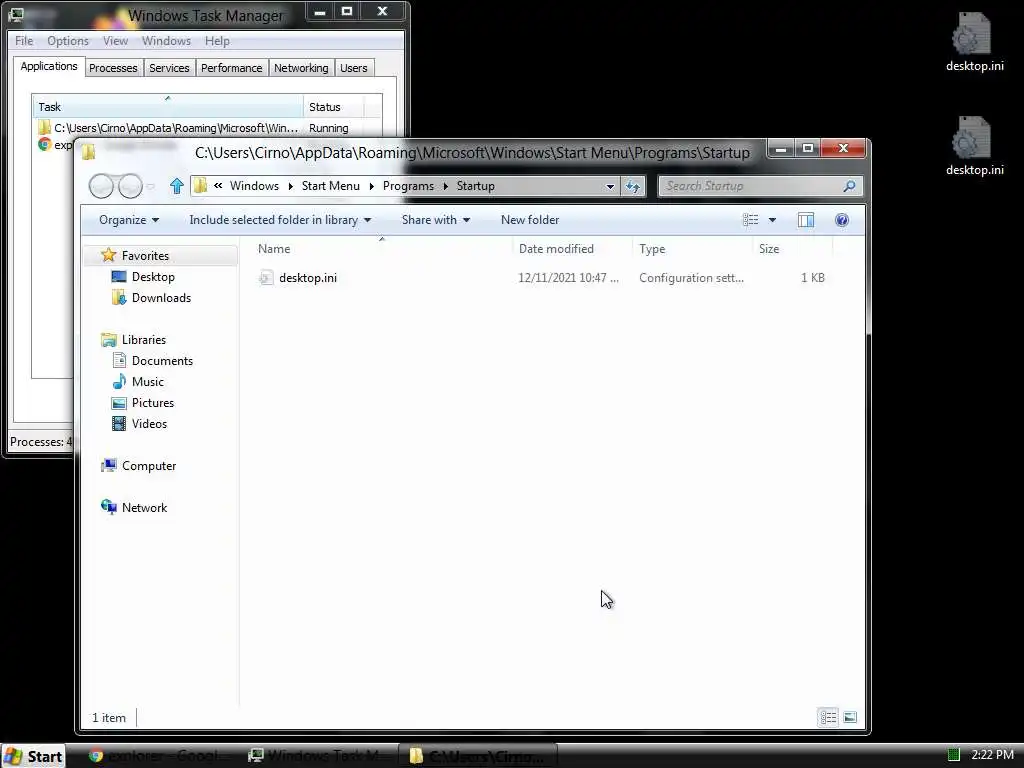Open the Options menu in Task Manager

point(68,40)
